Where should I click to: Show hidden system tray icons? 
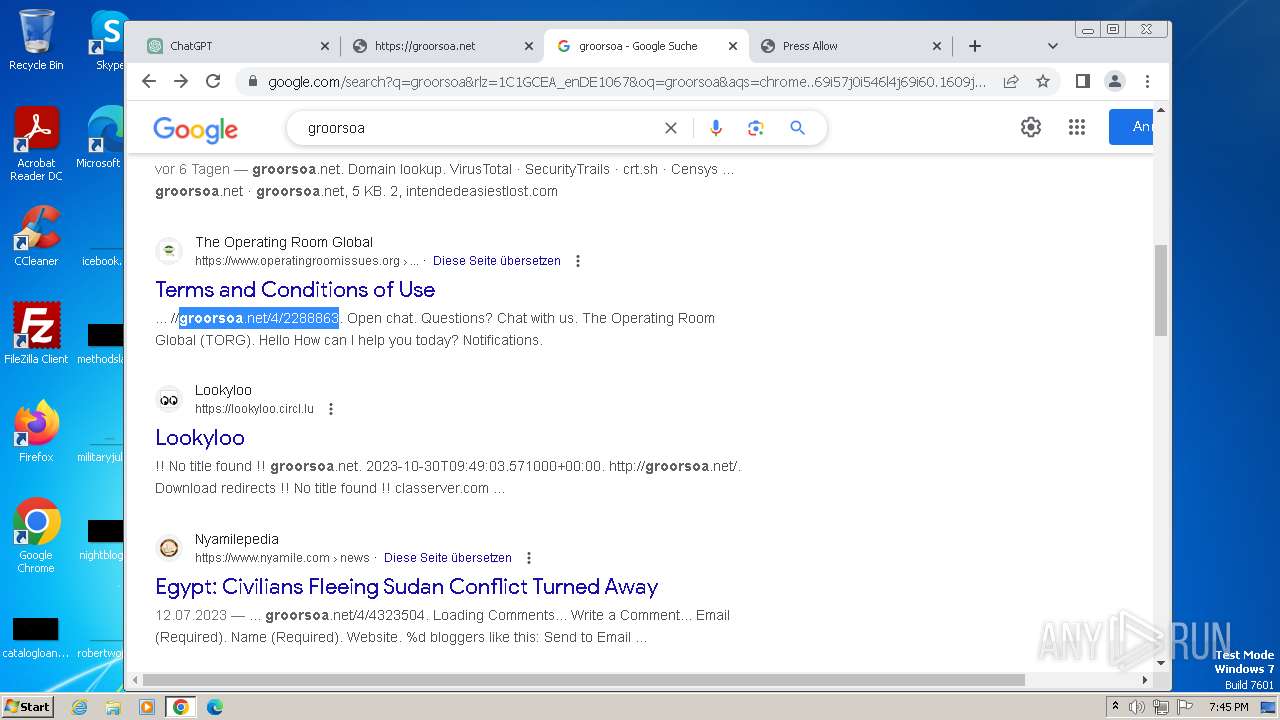[1116, 707]
